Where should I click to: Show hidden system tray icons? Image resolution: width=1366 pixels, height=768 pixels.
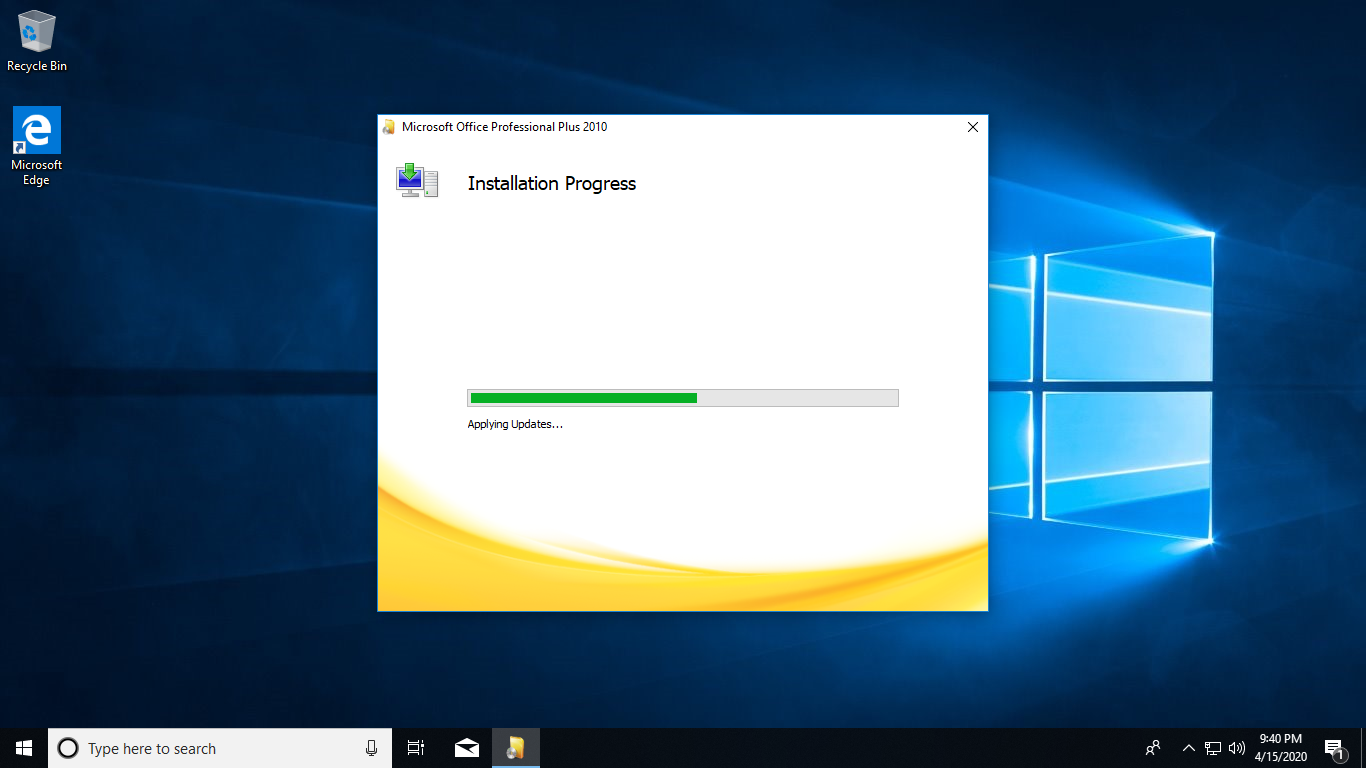pos(1189,748)
